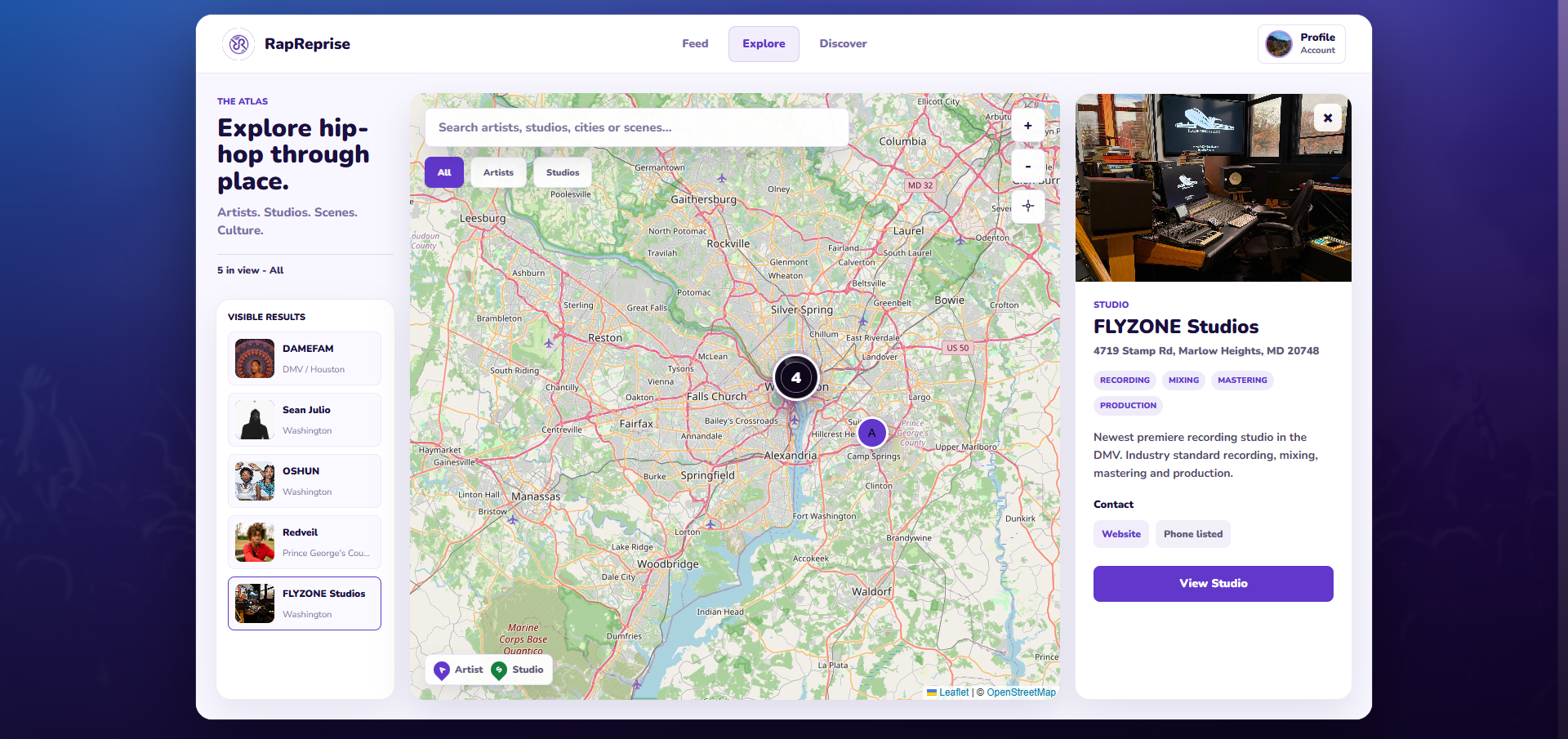1568x739 pixels.
Task: Filter map to Studios only
Action: (x=563, y=172)
